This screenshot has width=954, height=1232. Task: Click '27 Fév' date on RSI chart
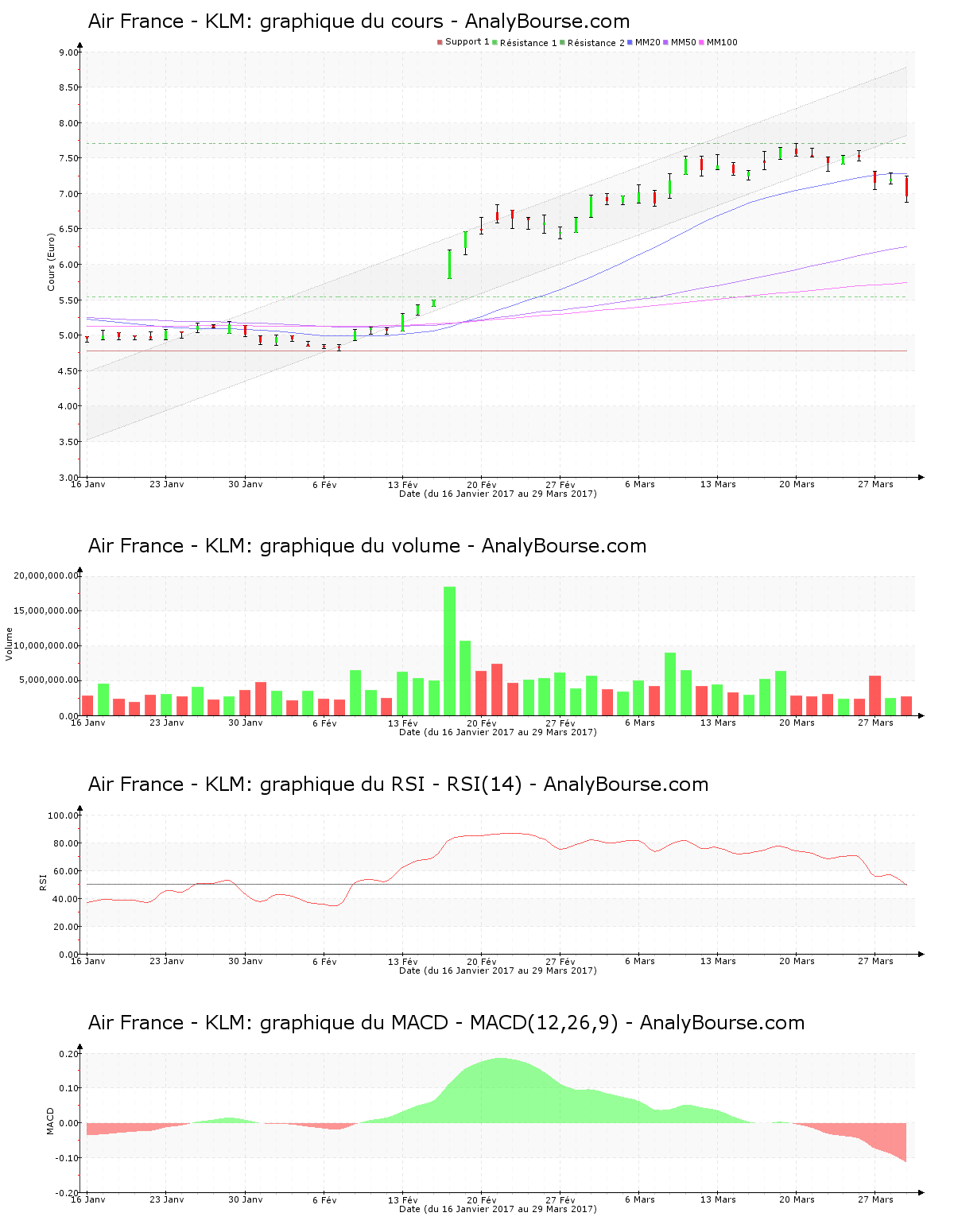[560, 962]
